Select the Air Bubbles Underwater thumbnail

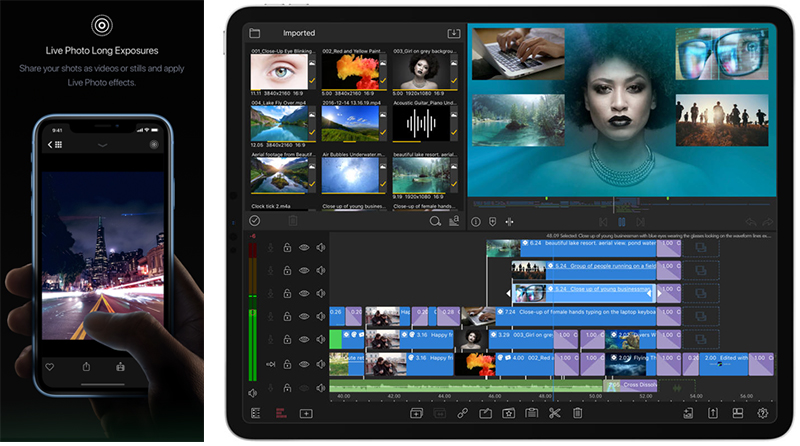pos(350,175)
